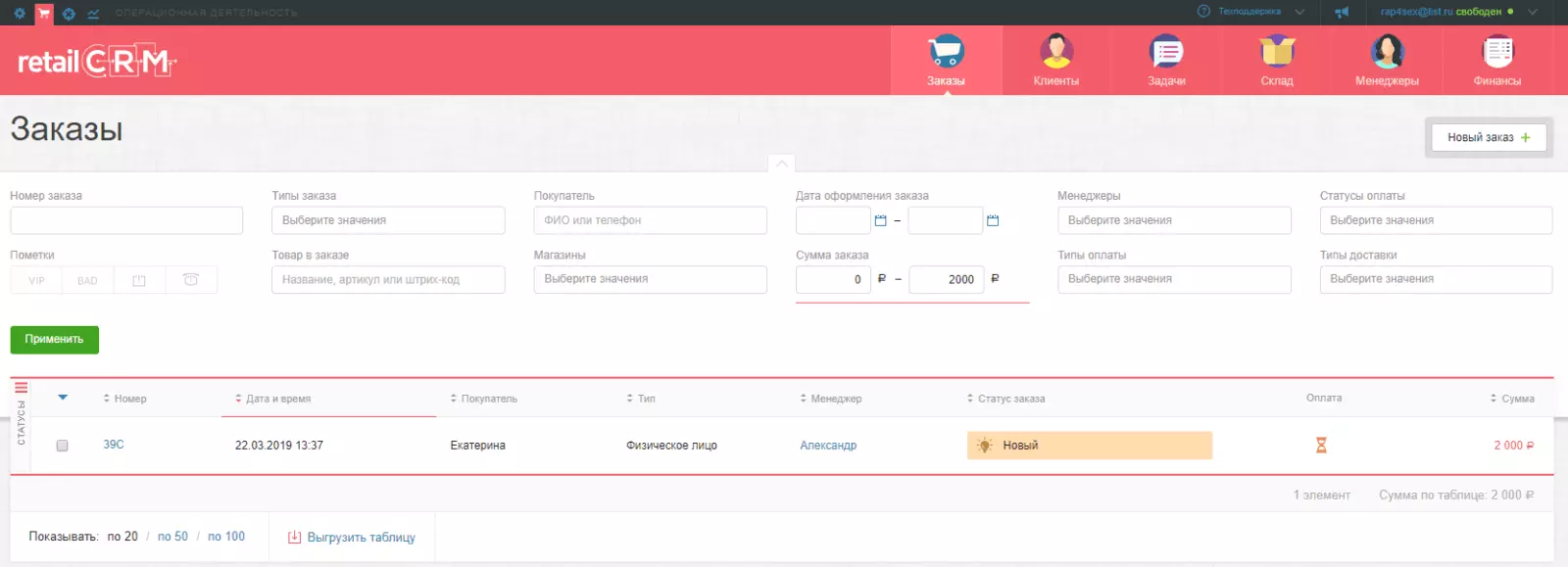
Task: Click the hourglass payment status icon
Action: [x=1321, y=446]
